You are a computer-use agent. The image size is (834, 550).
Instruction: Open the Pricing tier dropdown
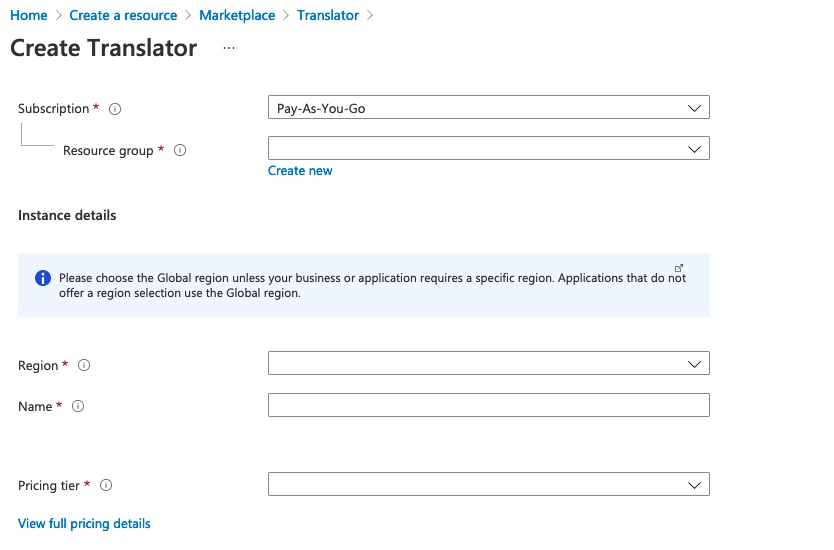pos(489,485)
